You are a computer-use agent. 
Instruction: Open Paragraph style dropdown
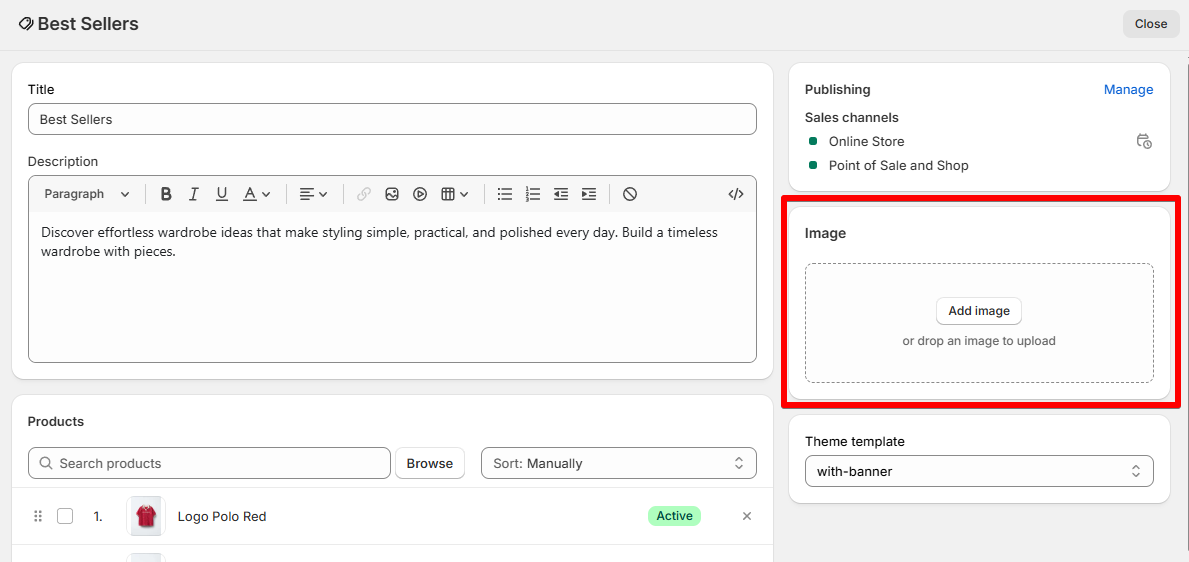(x=86, y=194)
